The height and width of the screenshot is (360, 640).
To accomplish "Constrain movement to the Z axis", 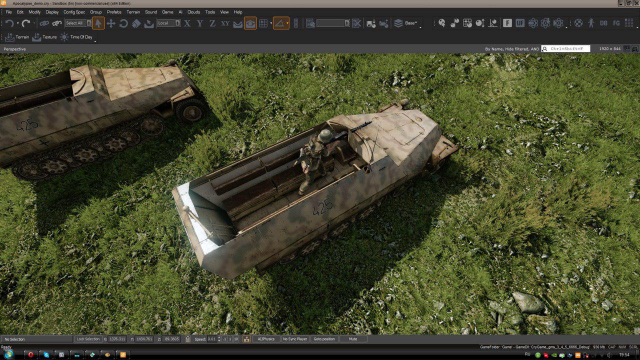I will tap(212, 24).
